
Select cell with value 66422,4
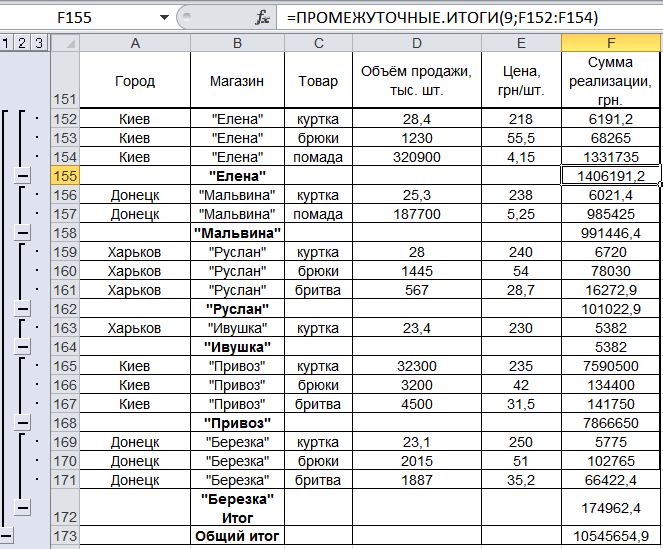[x=611, y=480]
